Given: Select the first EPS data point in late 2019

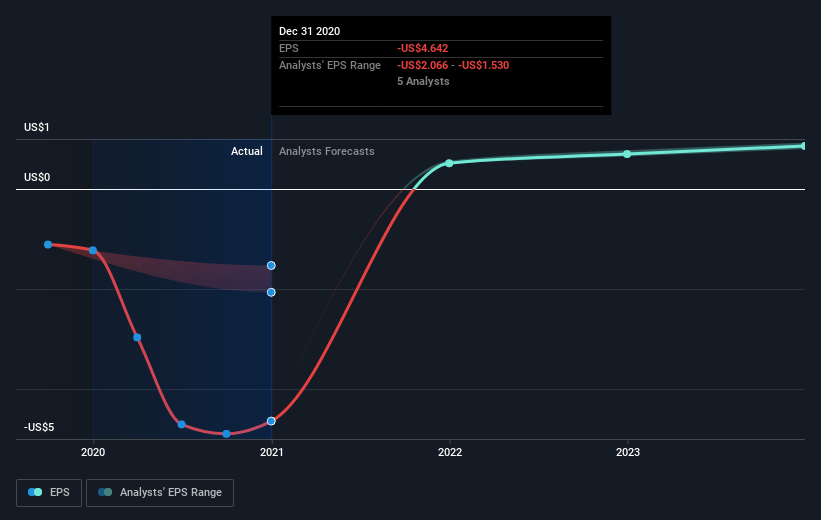Looking at the screenshot, I should (48, 245).
